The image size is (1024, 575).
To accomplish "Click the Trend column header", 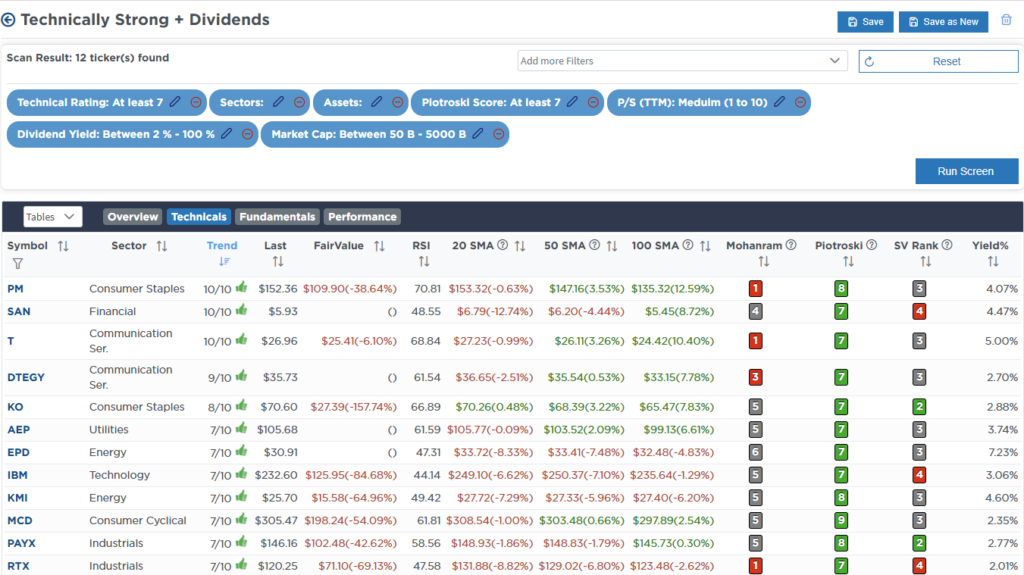I will coord(222,246).
